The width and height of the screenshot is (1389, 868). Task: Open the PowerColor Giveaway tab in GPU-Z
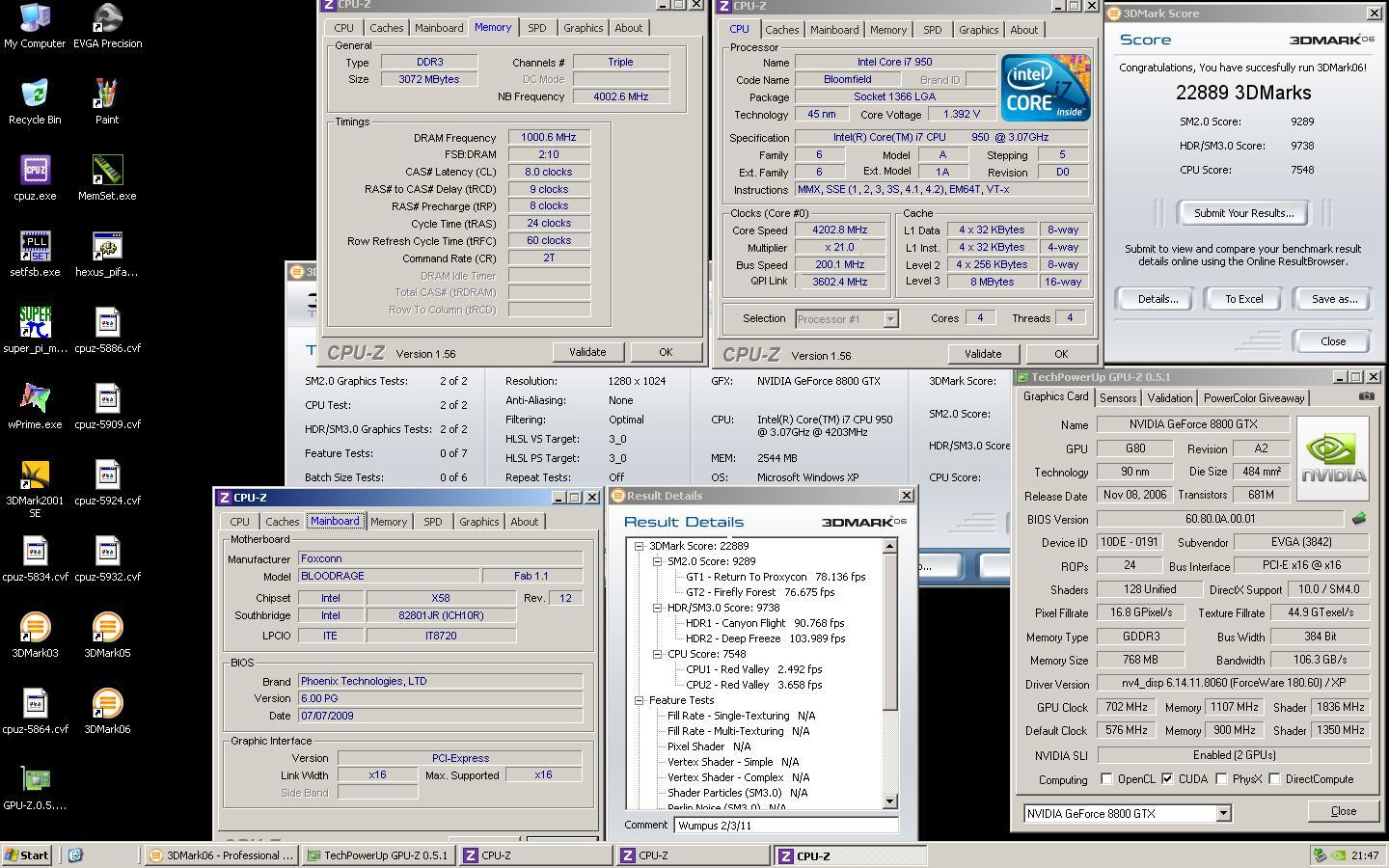1254,397
